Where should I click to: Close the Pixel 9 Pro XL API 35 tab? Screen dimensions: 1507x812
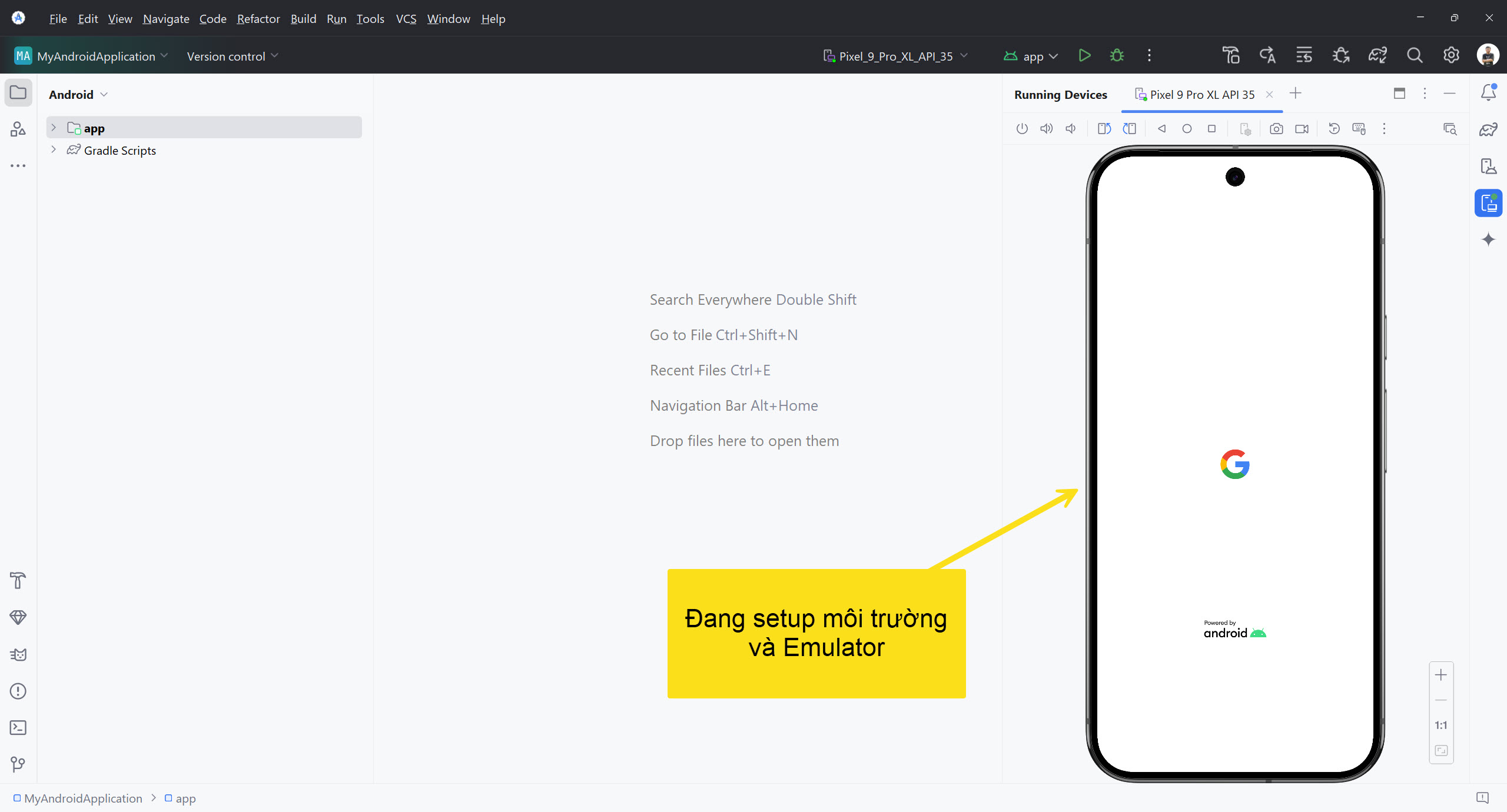tap(1269, 94)
